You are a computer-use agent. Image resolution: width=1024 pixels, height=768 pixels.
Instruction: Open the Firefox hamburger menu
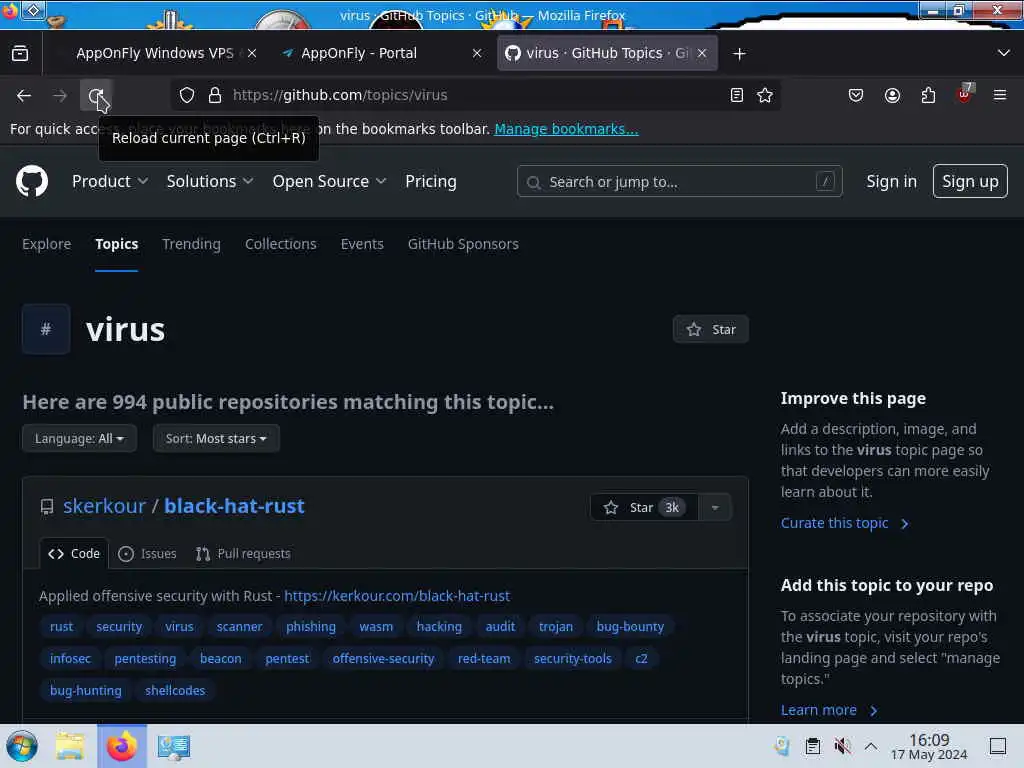tap(1000, 95)
